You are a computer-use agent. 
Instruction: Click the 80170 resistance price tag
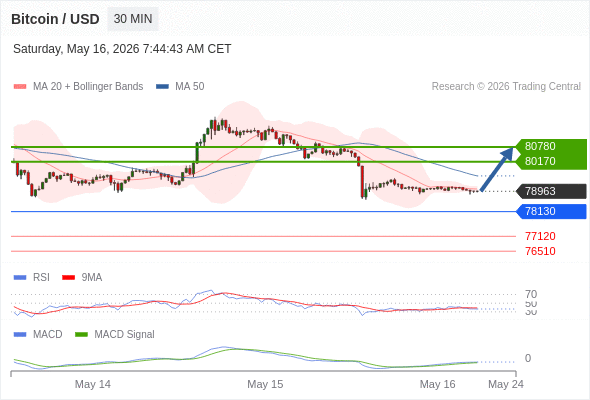coord(551,161)
